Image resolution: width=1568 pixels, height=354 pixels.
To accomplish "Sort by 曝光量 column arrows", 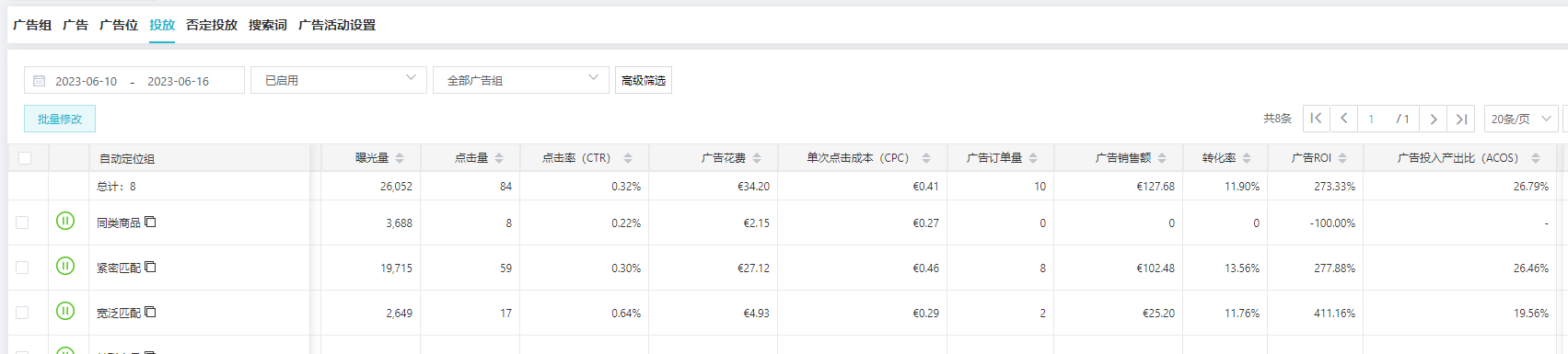I will pos(400,158).
